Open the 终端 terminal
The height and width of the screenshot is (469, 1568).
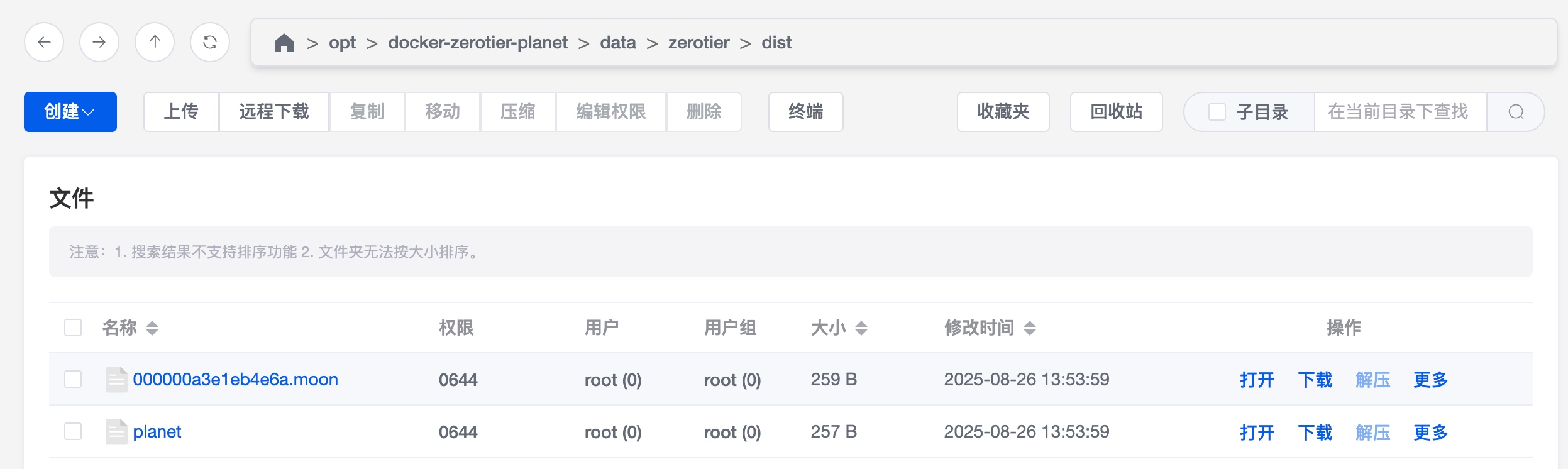[805, 112]
